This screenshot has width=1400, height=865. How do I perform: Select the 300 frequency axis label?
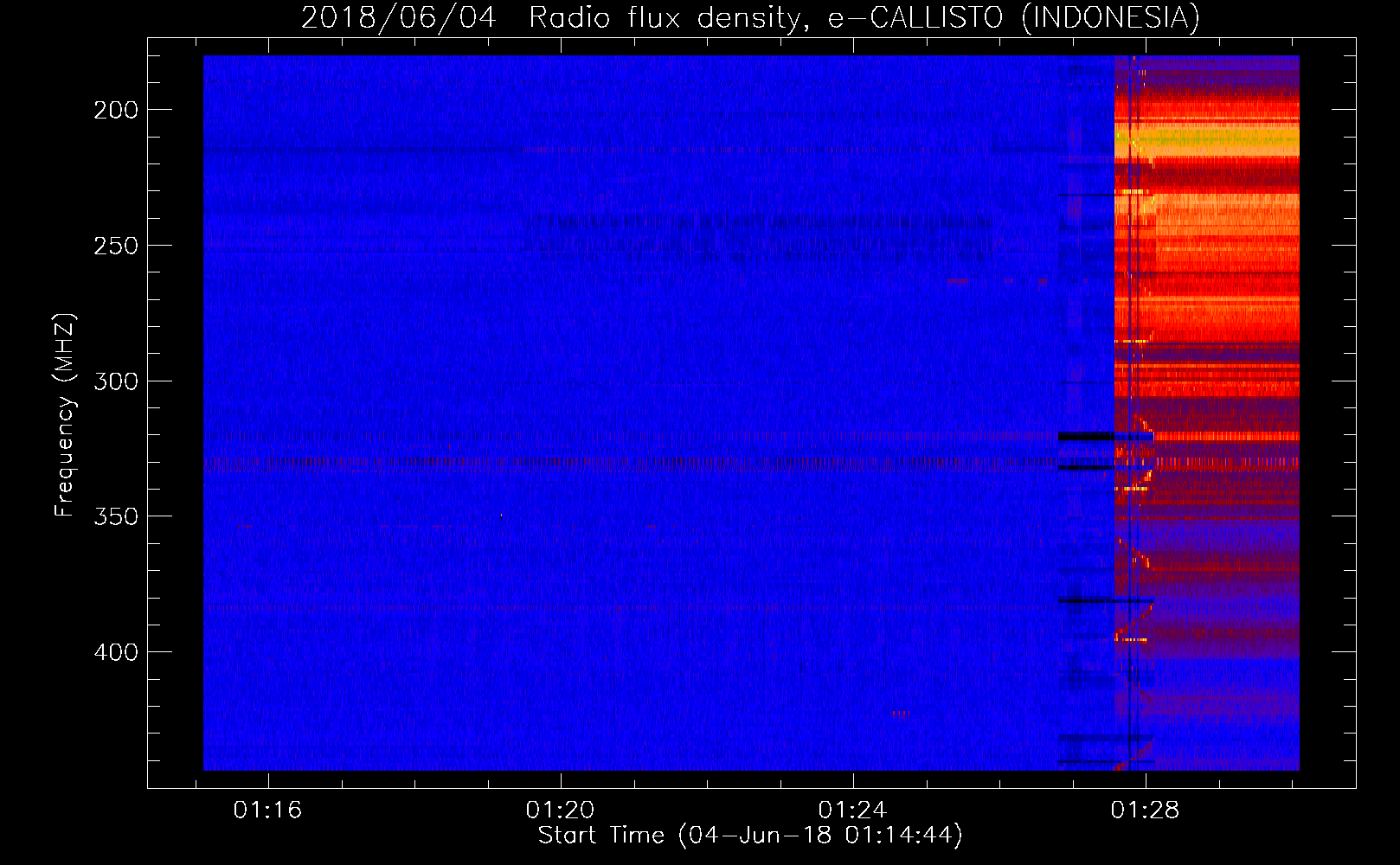click(x=116, y=381)
